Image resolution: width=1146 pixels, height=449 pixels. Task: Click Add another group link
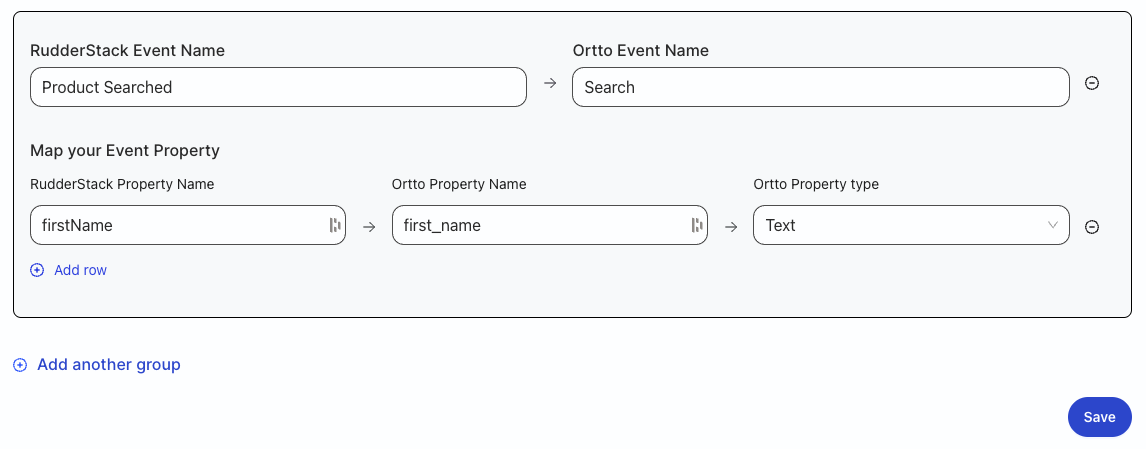coord(109,364)
